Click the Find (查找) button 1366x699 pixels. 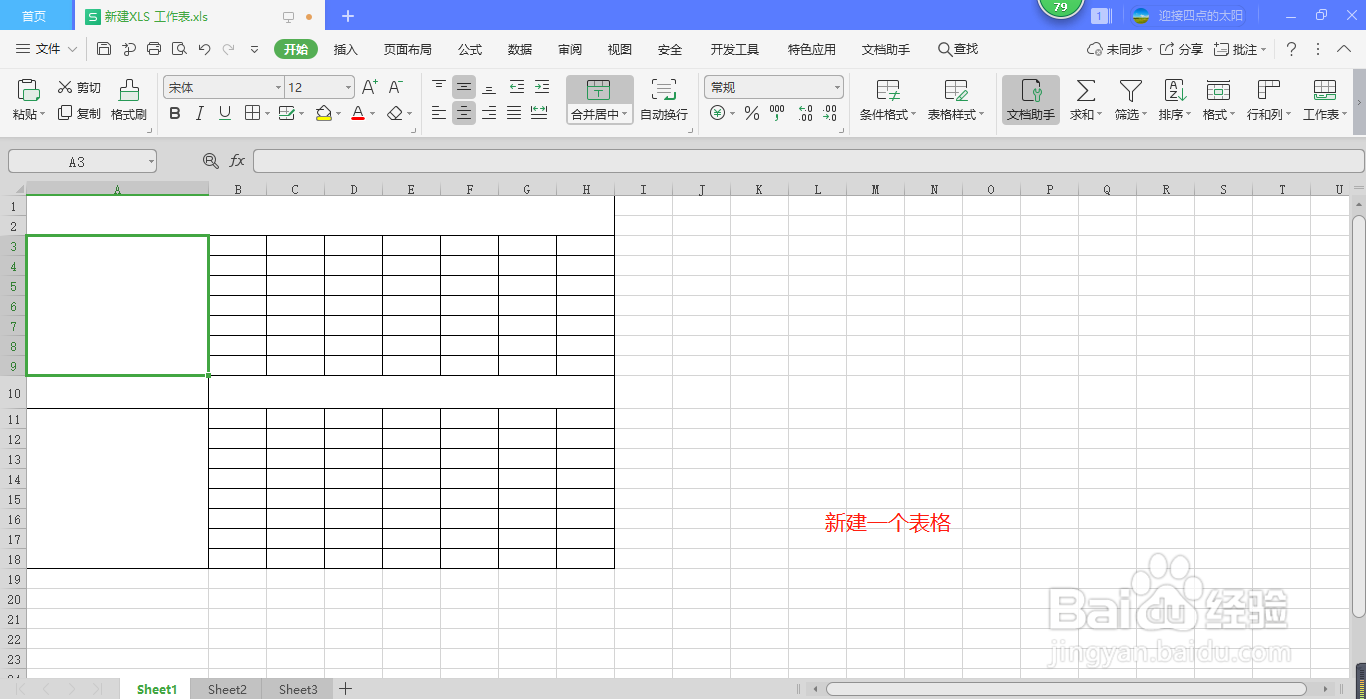(958, 49)
